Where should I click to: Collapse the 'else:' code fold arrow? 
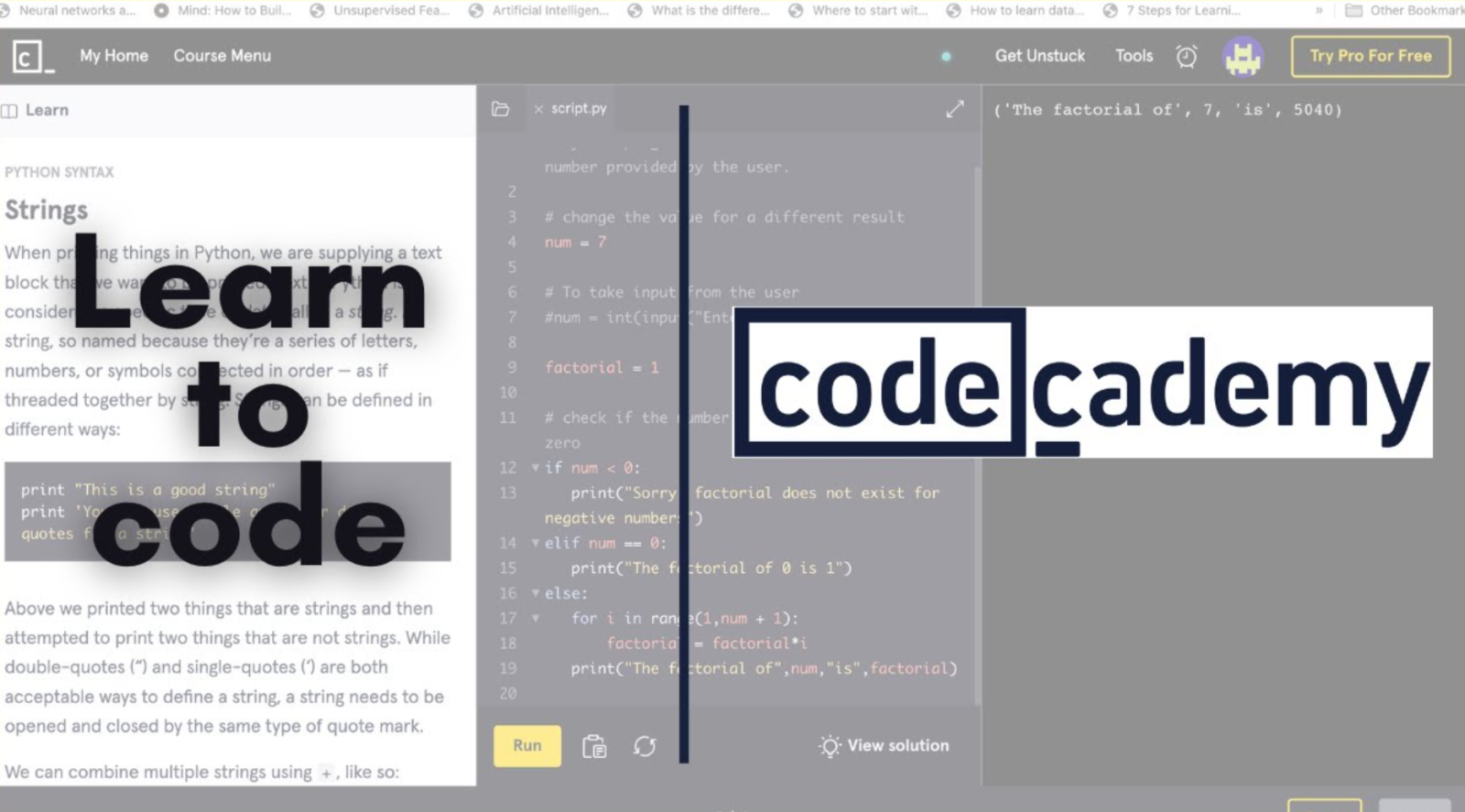click(x=536, y=593)
